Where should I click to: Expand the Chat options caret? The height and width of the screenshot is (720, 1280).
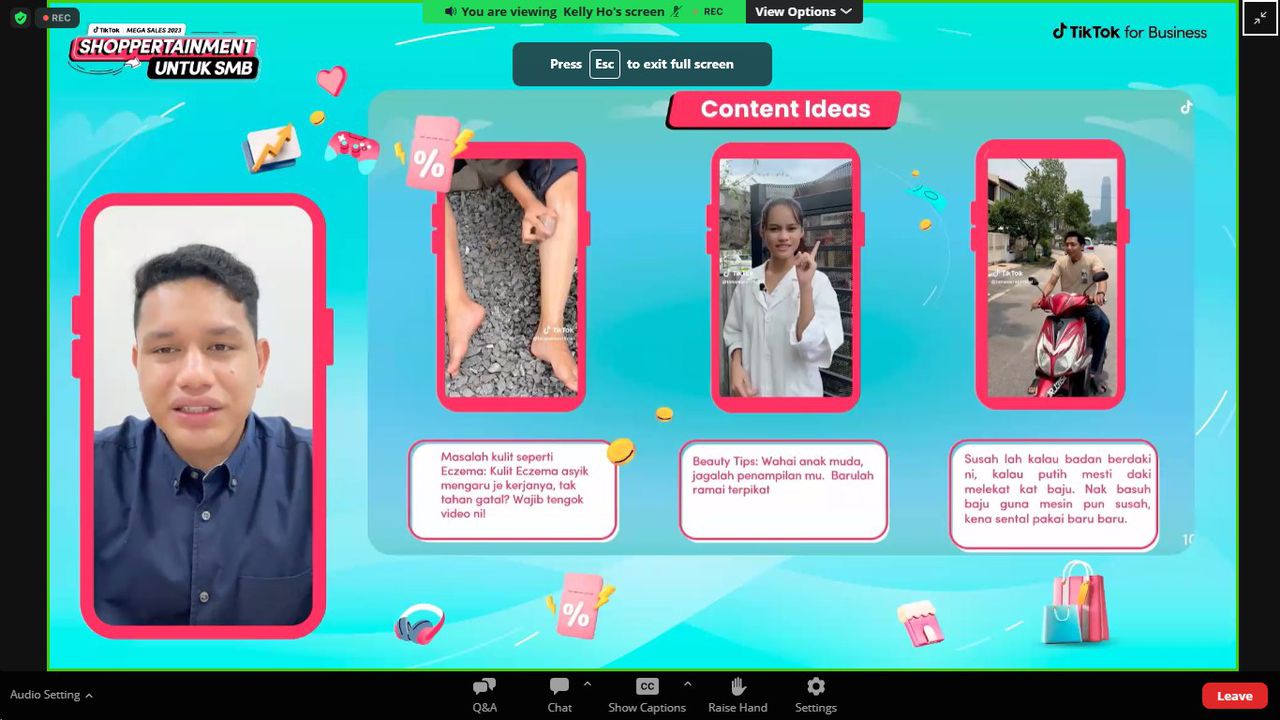(587, 685)
